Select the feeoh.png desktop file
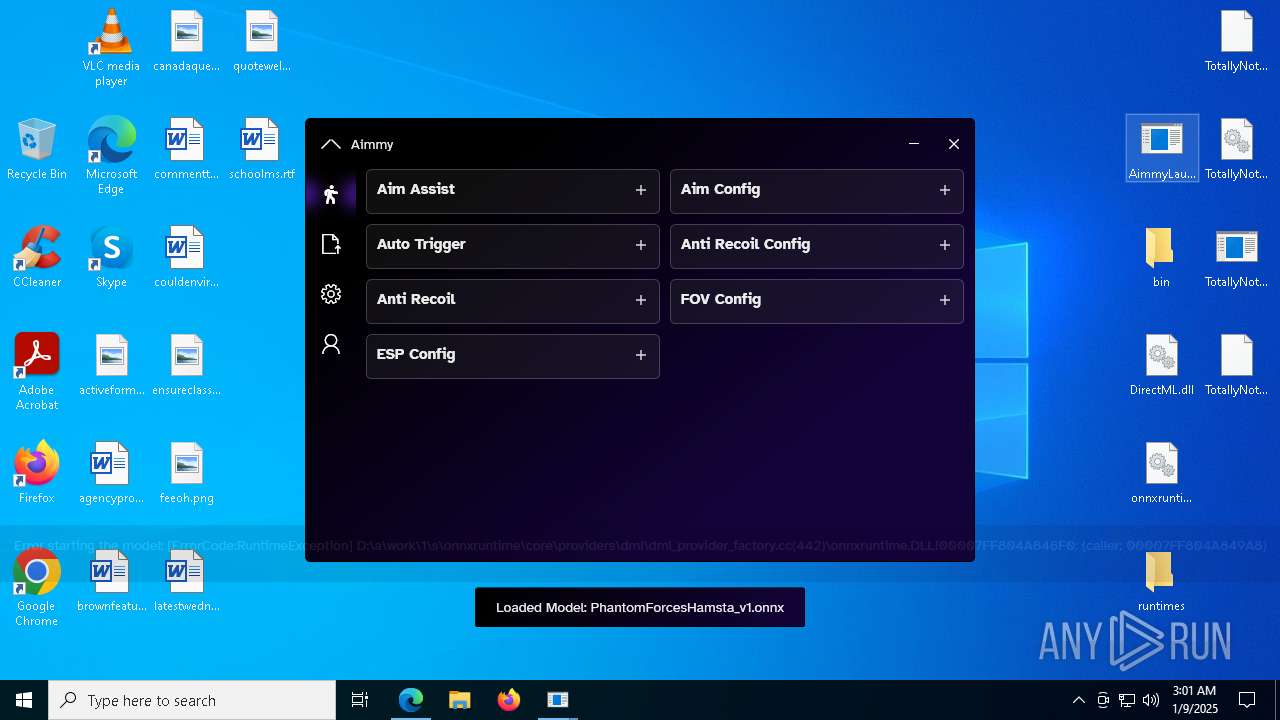1280x720 pixels. tap(186, 473)
